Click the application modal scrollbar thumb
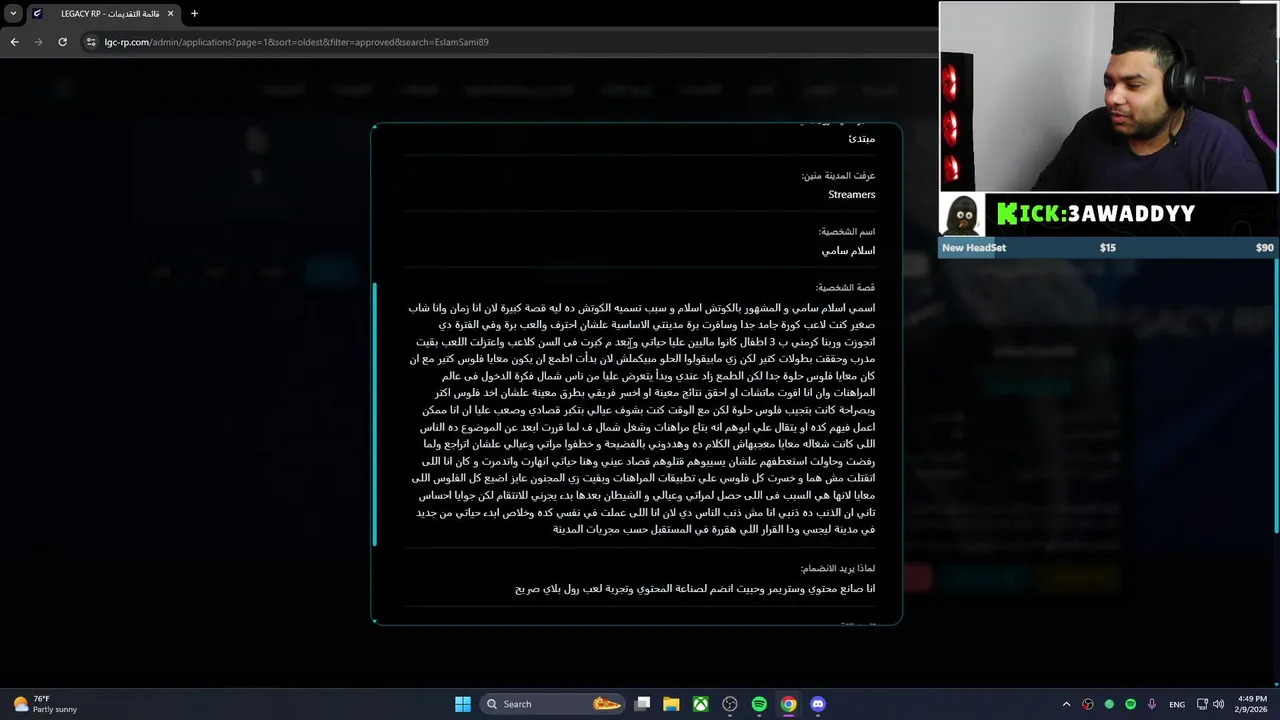Viewport: 1280px width, 720px height. 375,414
